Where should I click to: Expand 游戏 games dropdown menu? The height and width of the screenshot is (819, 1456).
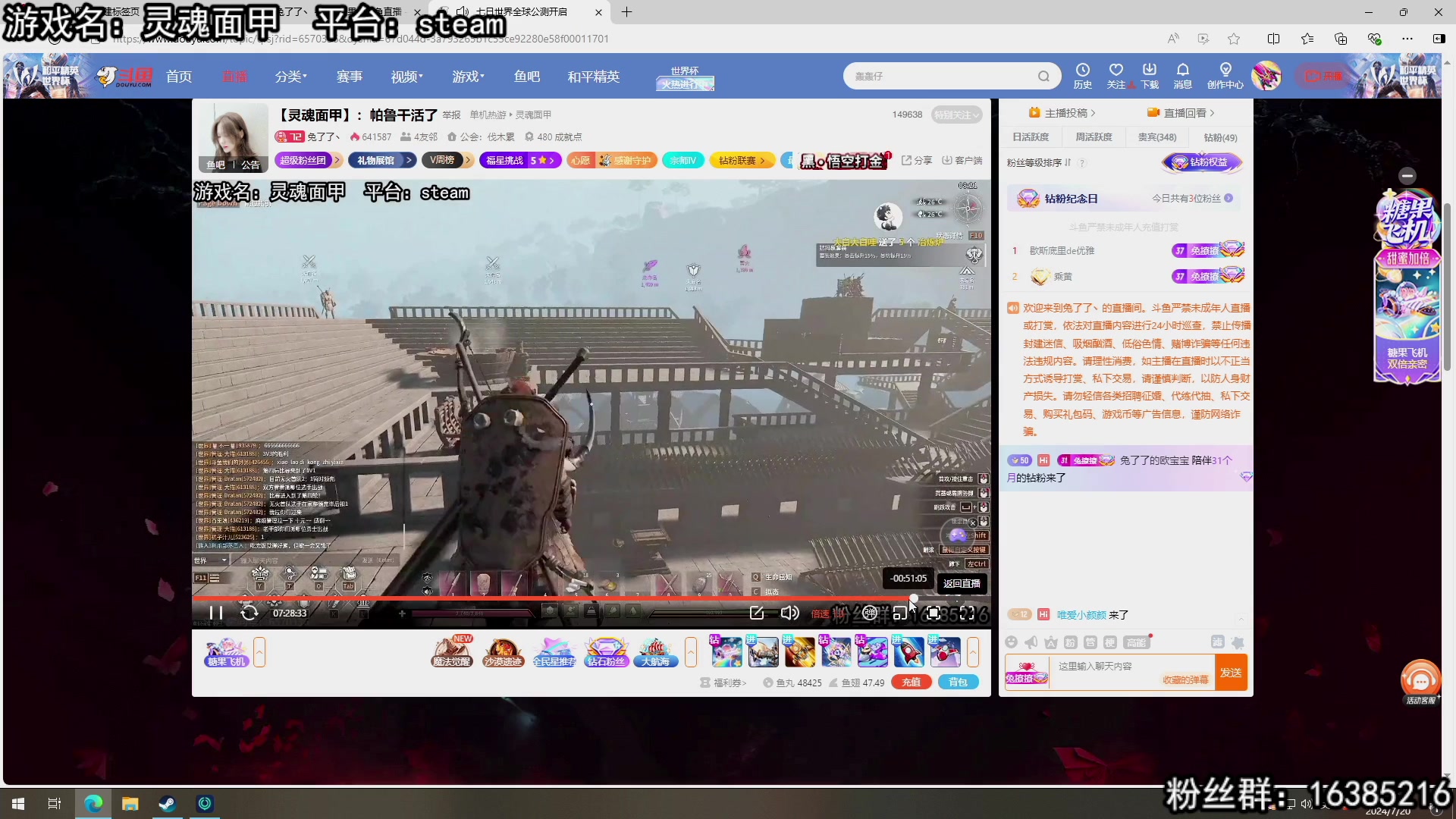[468, 76]
